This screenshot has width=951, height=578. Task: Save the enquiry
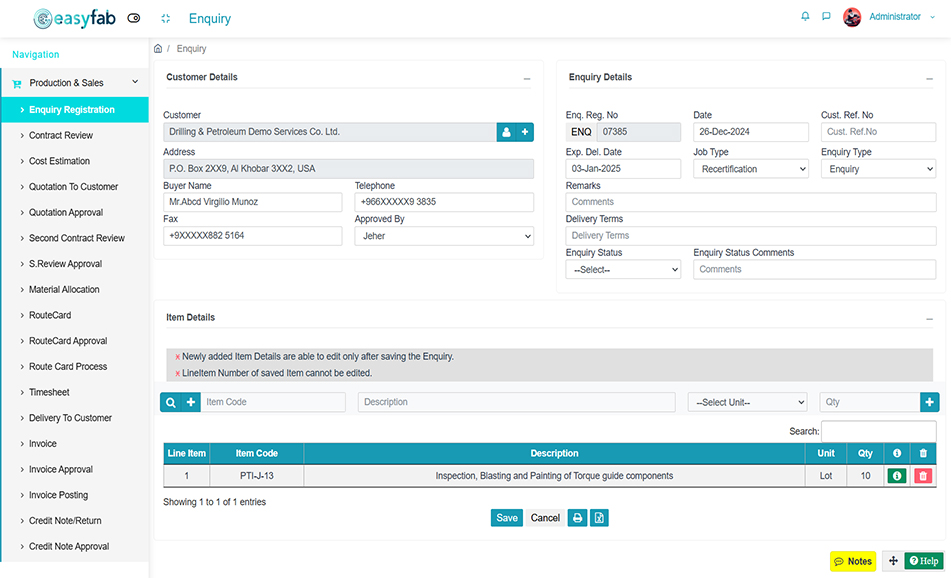pyautogui.click(x=507, y=518)
